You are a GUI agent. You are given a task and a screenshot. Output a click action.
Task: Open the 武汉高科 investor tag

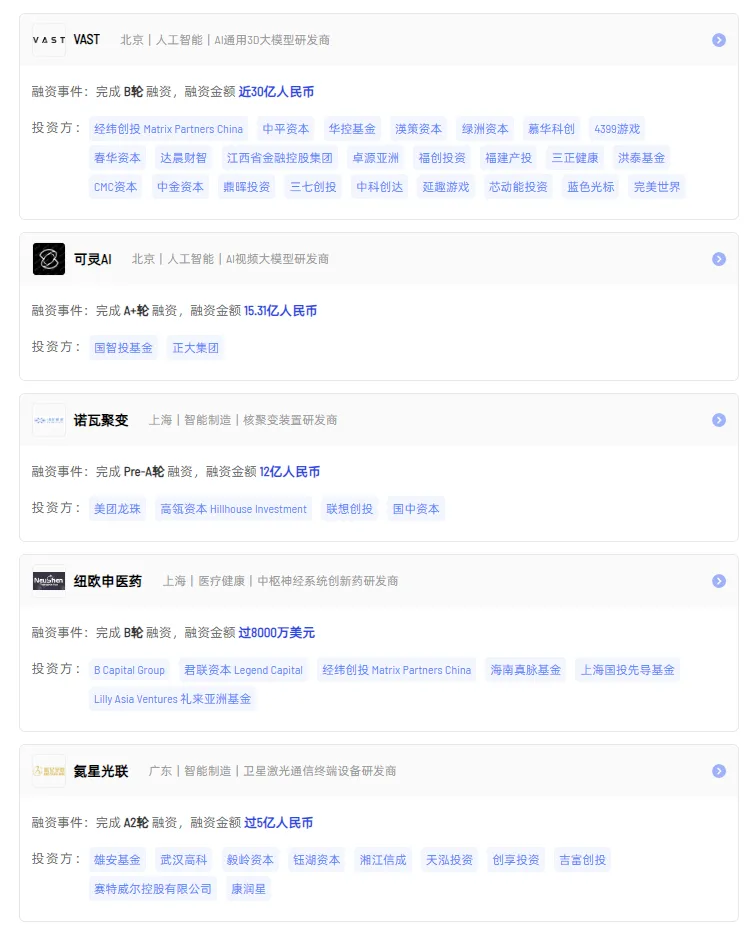[183, 860]
